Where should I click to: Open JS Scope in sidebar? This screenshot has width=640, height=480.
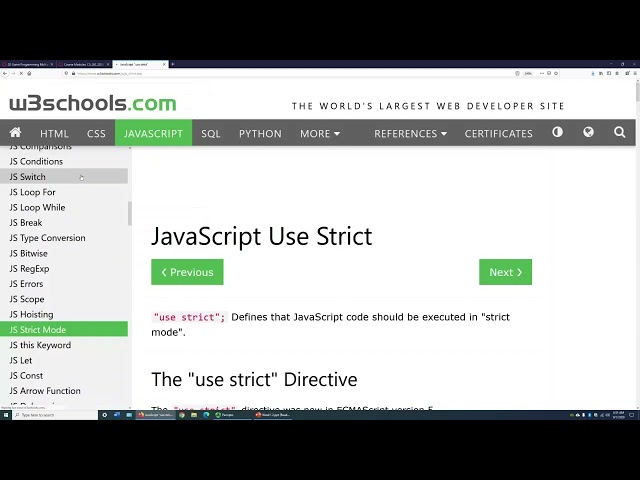tap(64, 299)
